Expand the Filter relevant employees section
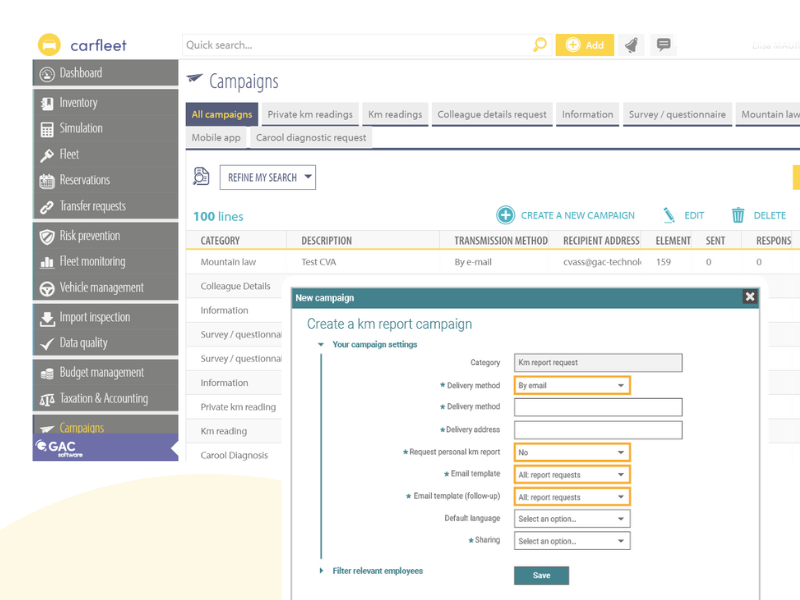Image resolution: width=800 pixels, height=600 pixels. (321, 571)
